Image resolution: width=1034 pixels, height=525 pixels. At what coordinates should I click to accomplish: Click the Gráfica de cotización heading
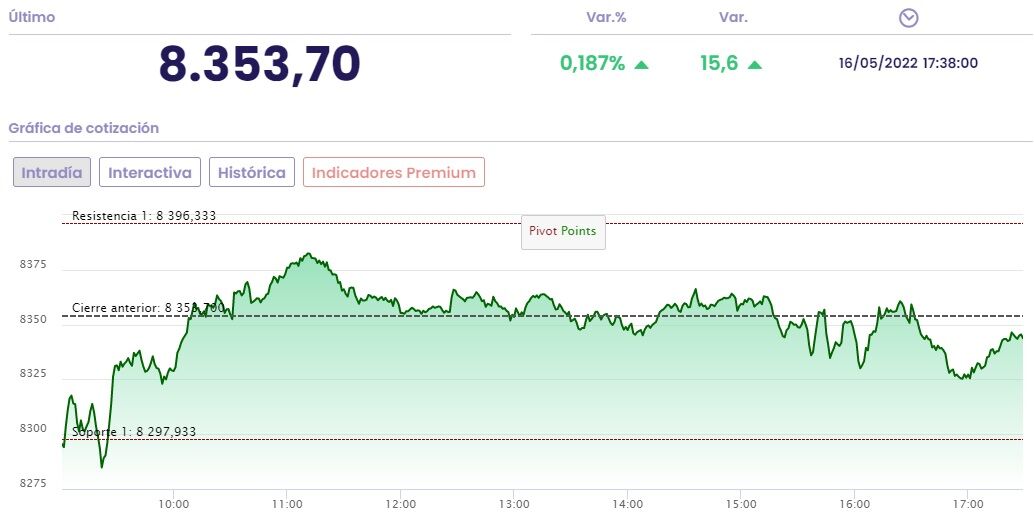pos(84,128)
